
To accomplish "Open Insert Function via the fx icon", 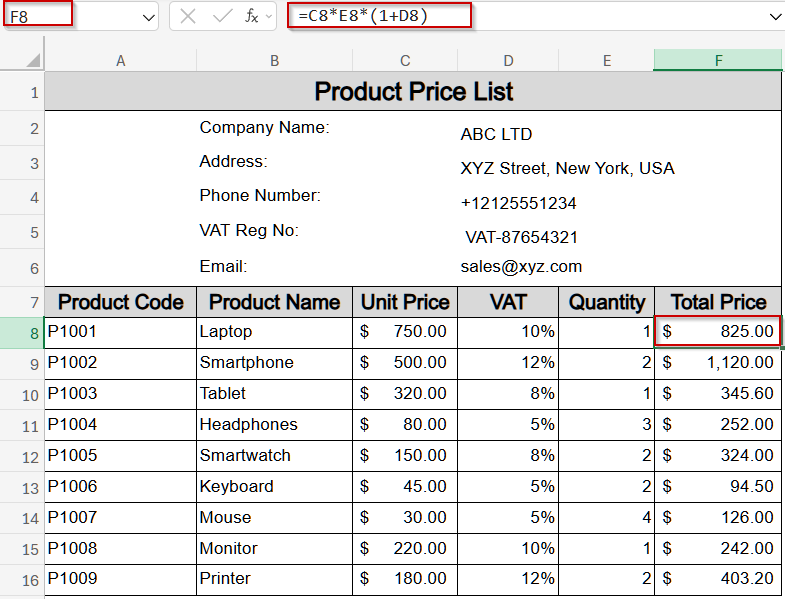I will point(251,16).
